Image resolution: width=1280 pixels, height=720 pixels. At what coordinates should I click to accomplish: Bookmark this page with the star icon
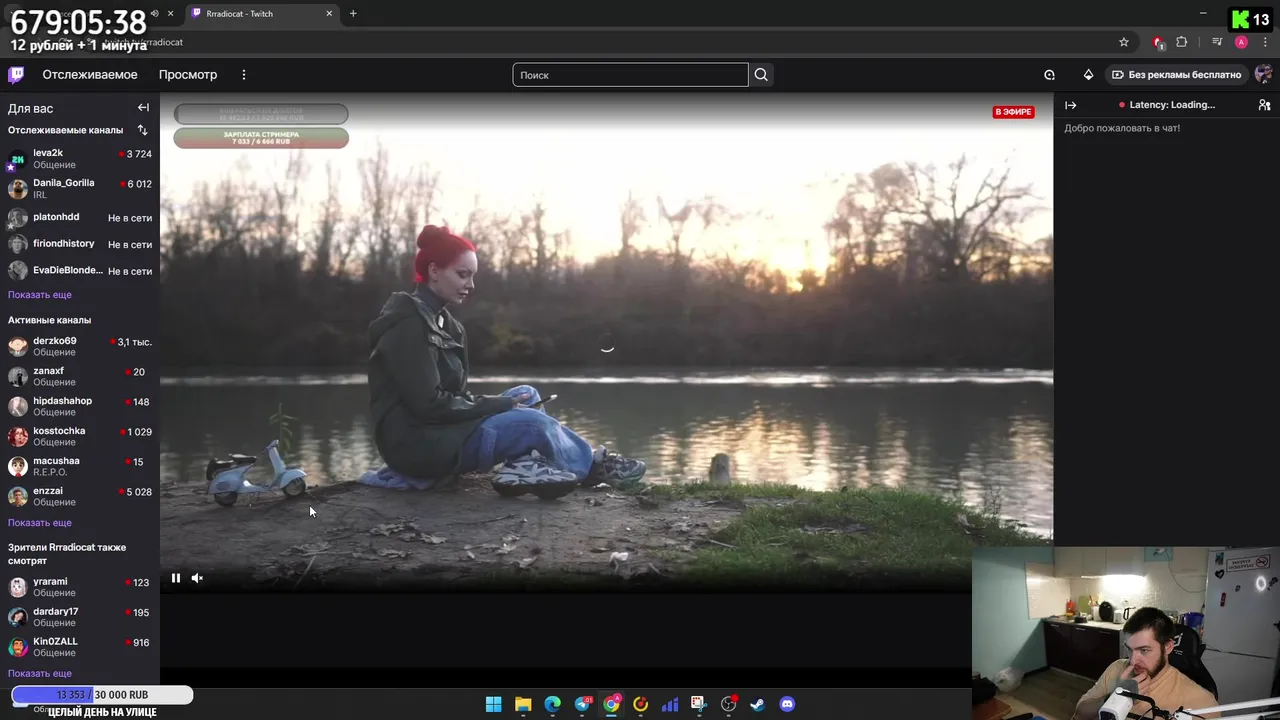[x=1124, y=42]
